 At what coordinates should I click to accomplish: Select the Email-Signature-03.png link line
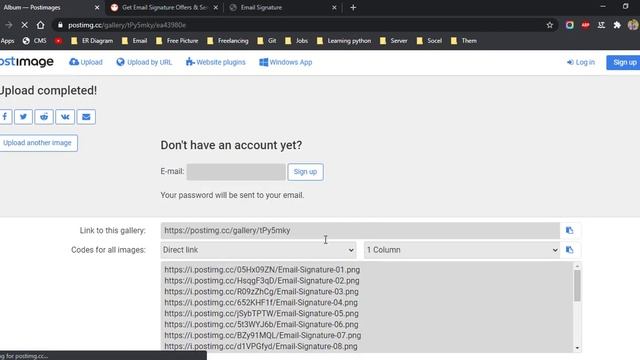[x=261, y=292]
